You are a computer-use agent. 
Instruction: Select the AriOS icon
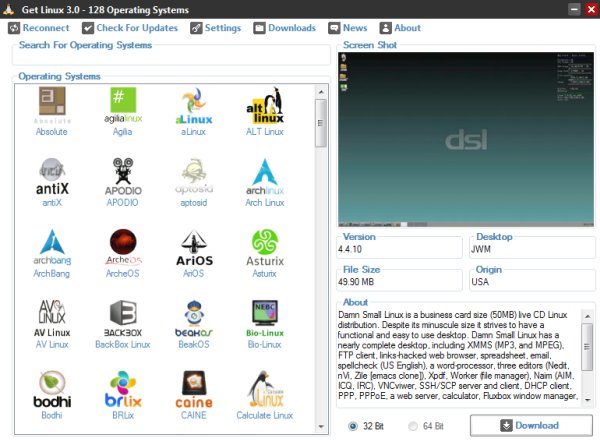point(194,248)
